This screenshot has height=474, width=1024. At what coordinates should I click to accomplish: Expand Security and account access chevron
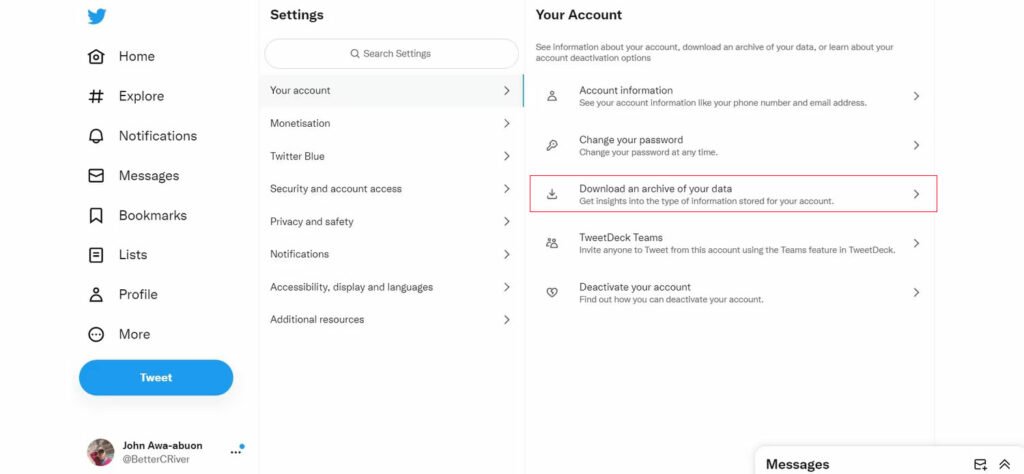click(507, 189)
